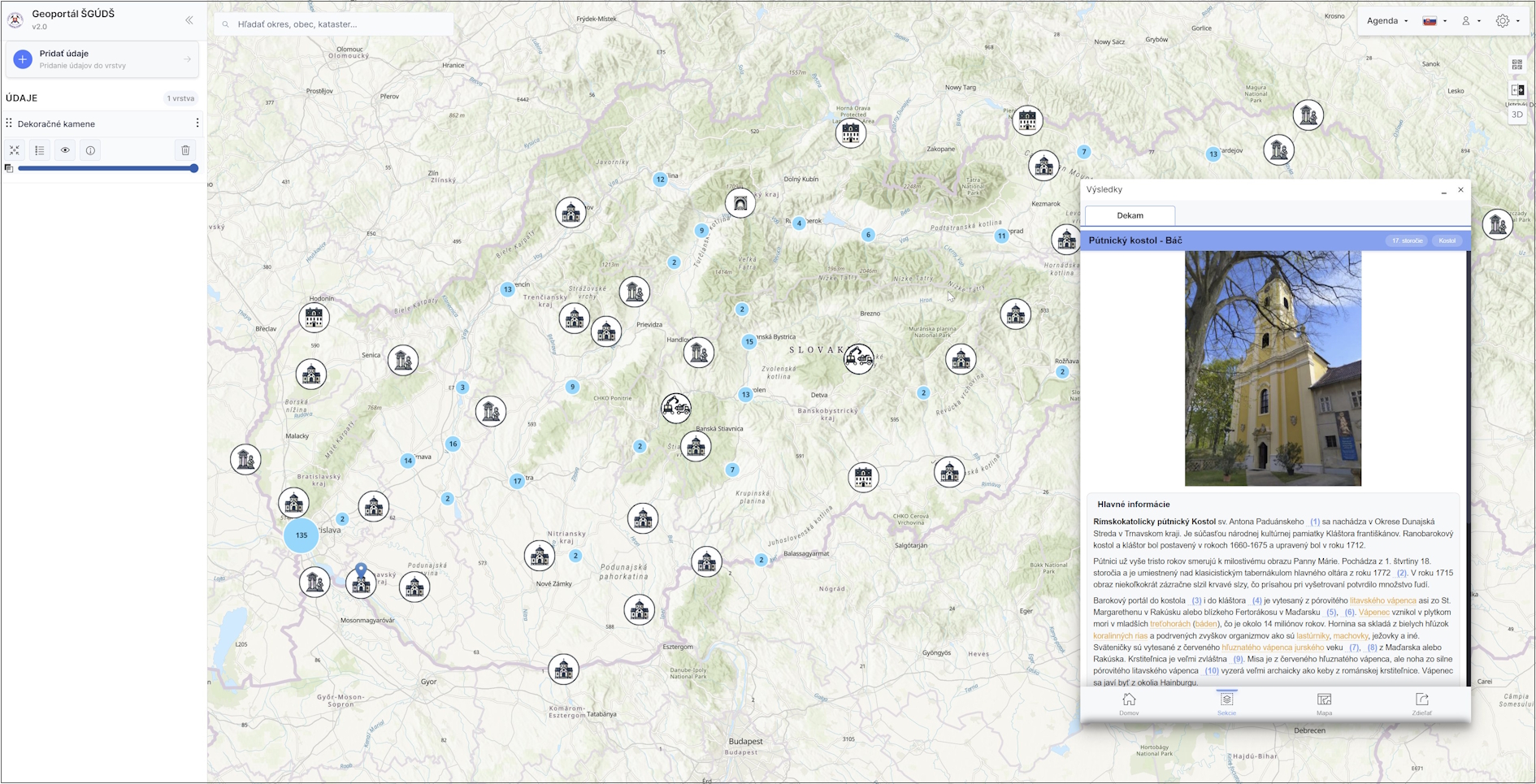This screenshot has width=1536, height=784.
Task: Open the basemap gallery icon
Action: [1517, 64]
